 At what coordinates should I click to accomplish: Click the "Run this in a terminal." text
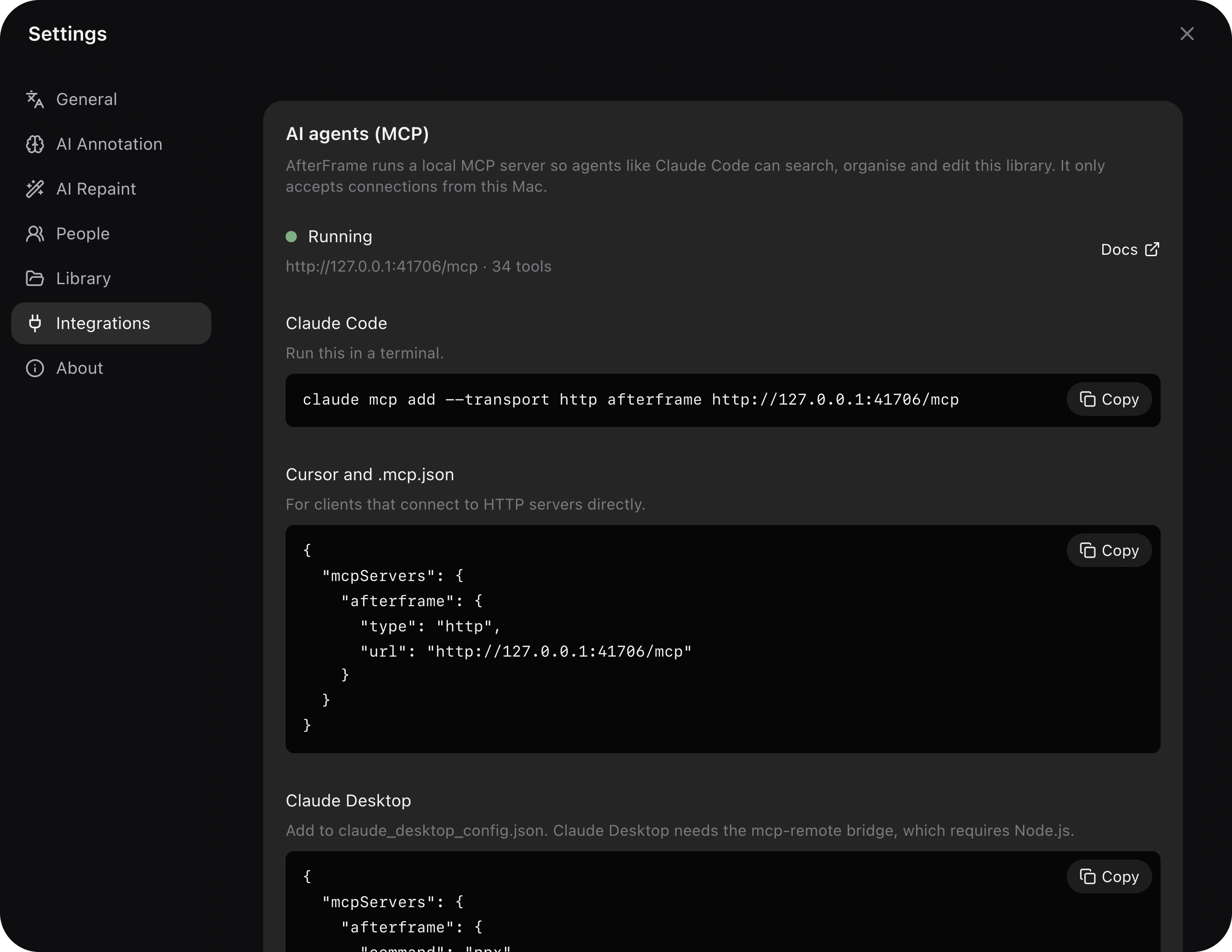(364, 353)
